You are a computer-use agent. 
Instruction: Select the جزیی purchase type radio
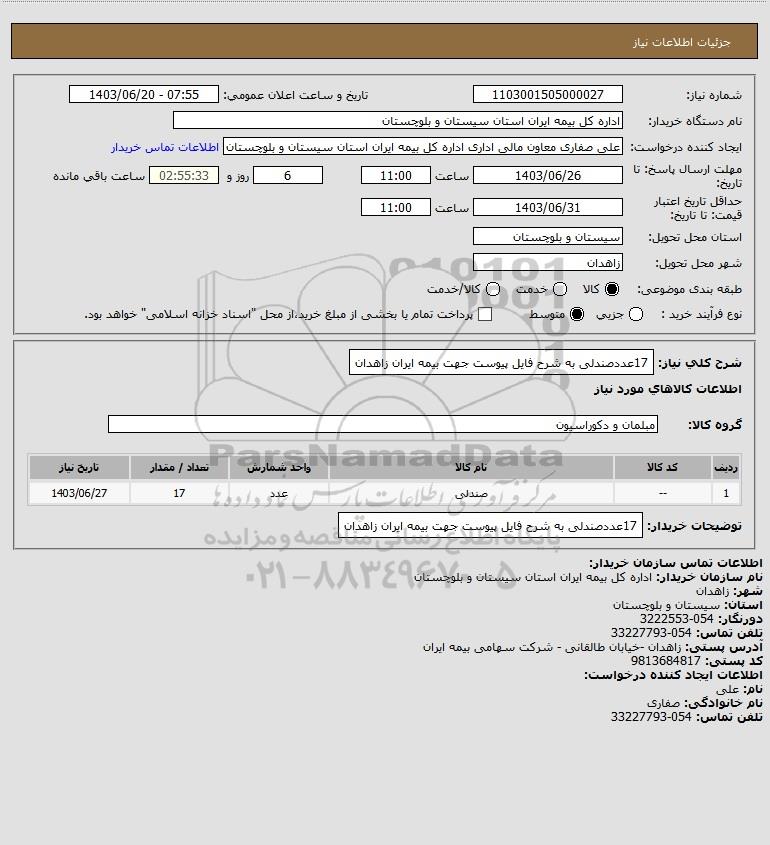pos(636,314)
